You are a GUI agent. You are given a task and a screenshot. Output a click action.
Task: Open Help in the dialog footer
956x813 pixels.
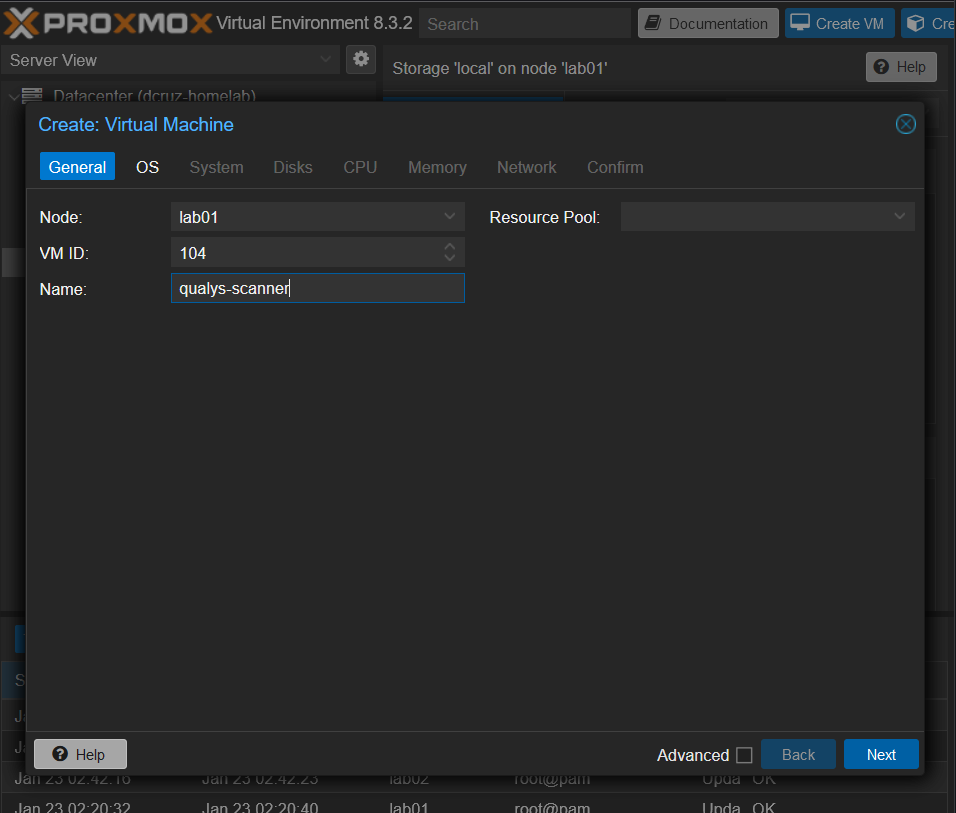pyautogui.click(x=80, y=754)
